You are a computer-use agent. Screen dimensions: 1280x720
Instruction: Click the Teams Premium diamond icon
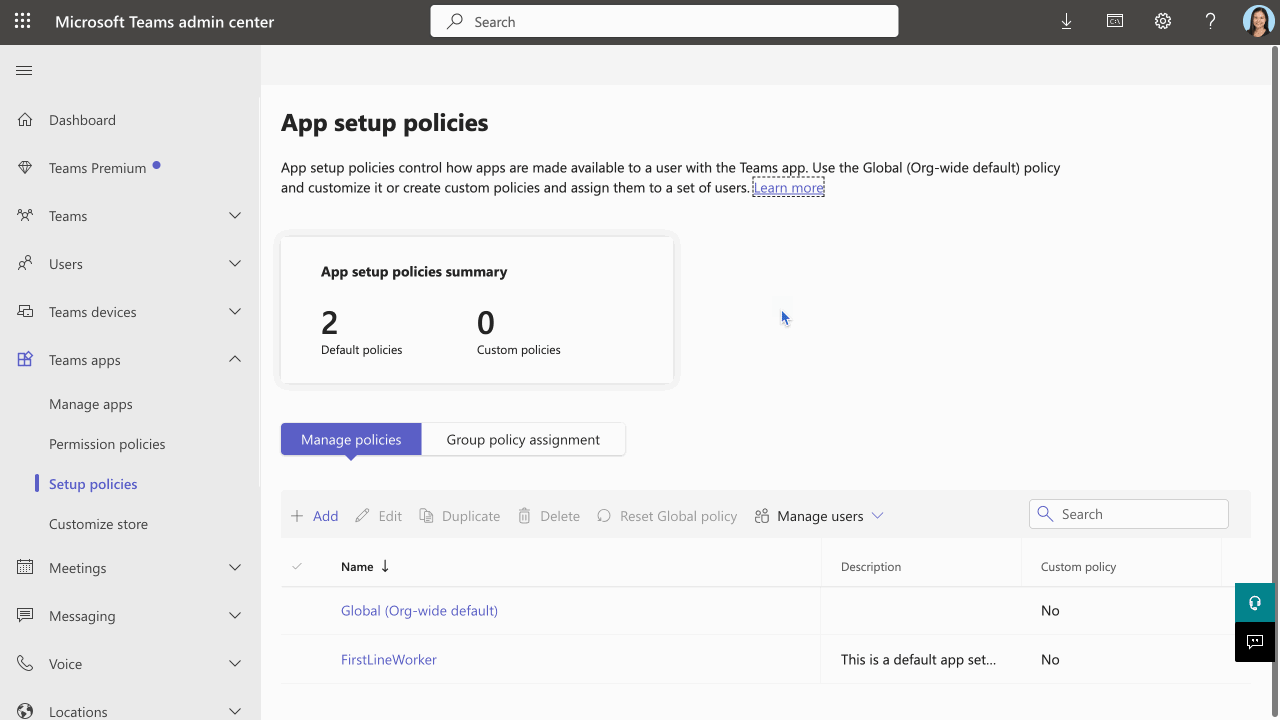25,168
